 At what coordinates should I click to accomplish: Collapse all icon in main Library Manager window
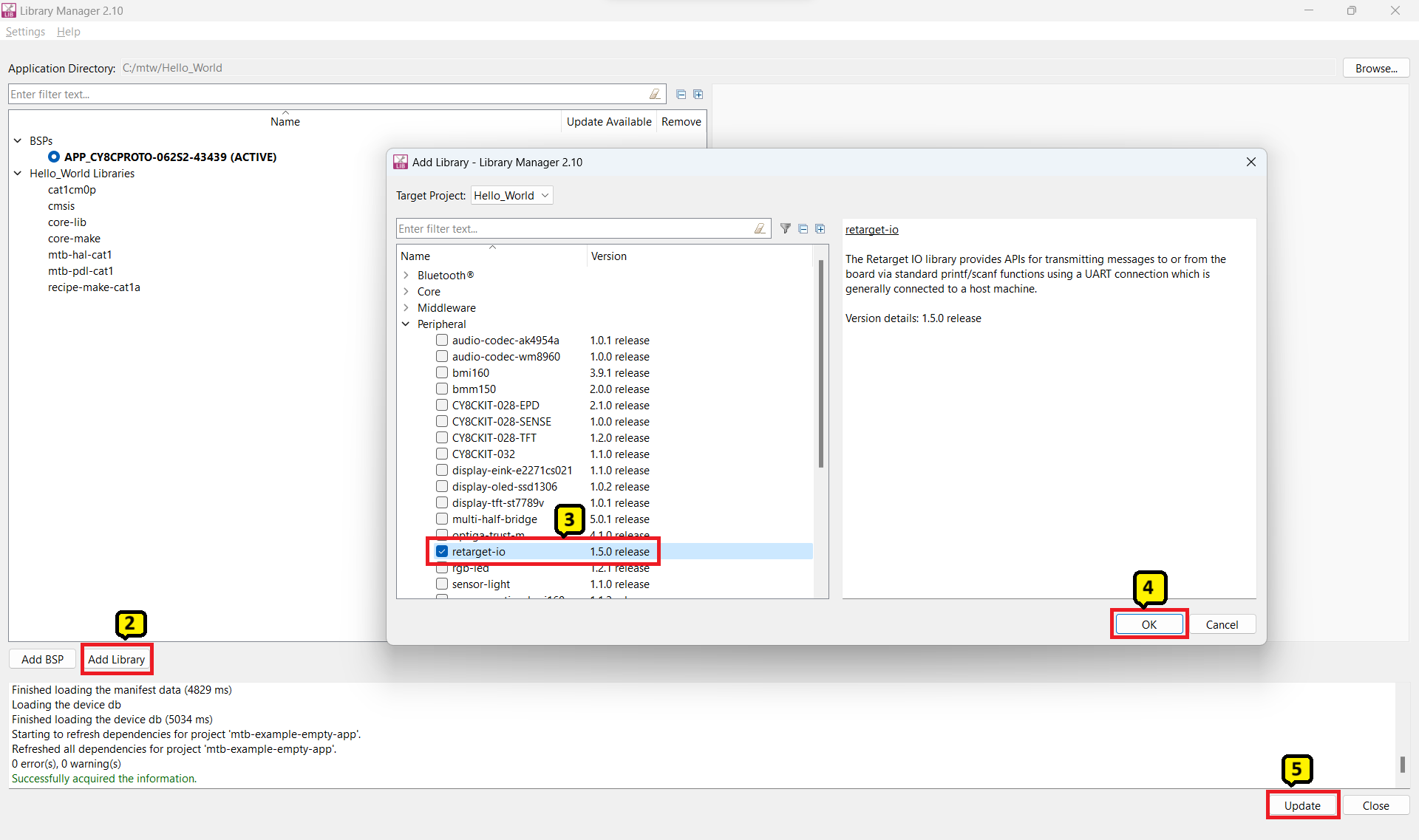681,95
